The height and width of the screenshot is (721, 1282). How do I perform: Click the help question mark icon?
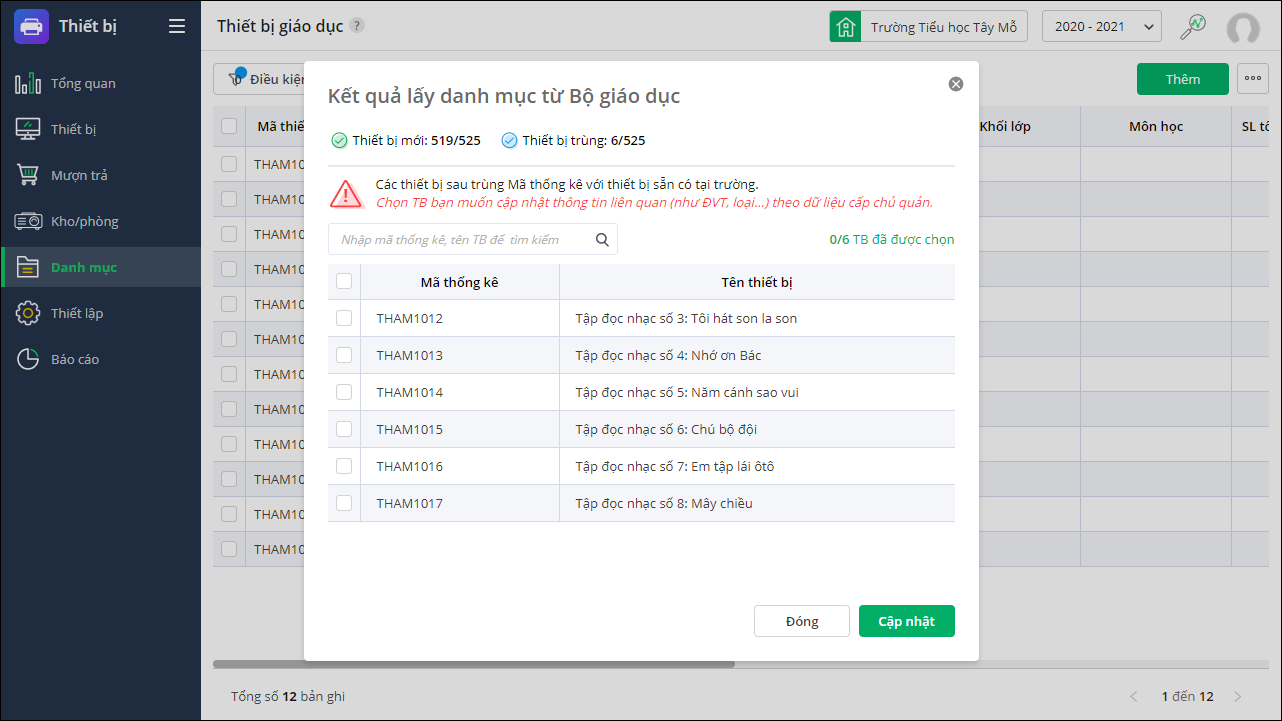(357, 26)
